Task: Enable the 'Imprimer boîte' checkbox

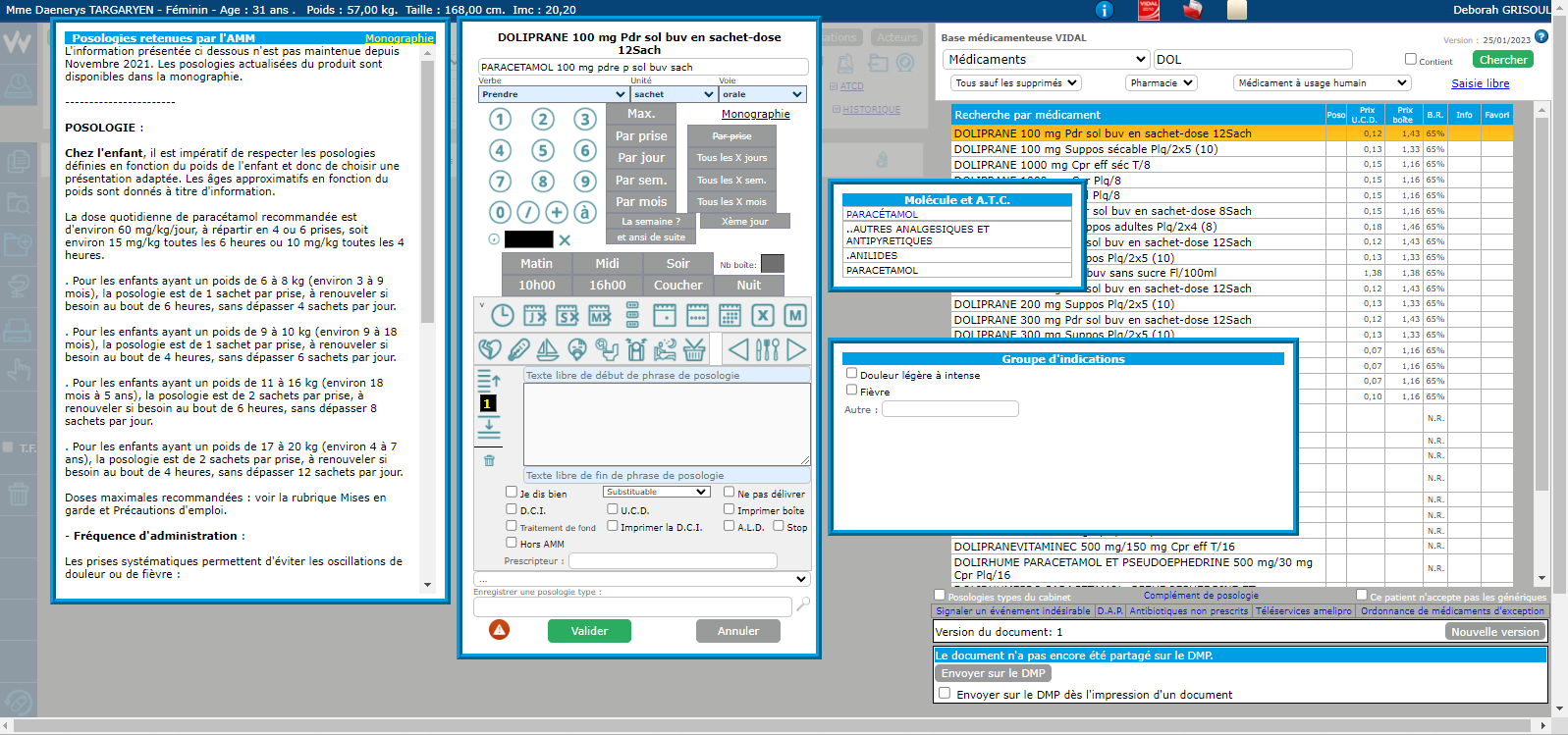Action: (x=729, y=508)
